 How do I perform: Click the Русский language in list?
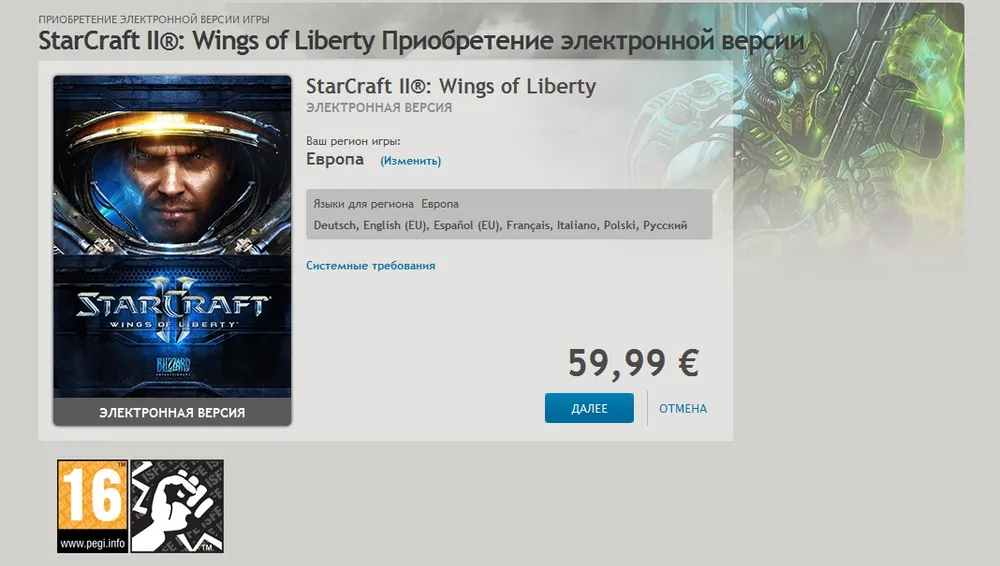pos(665,225)
